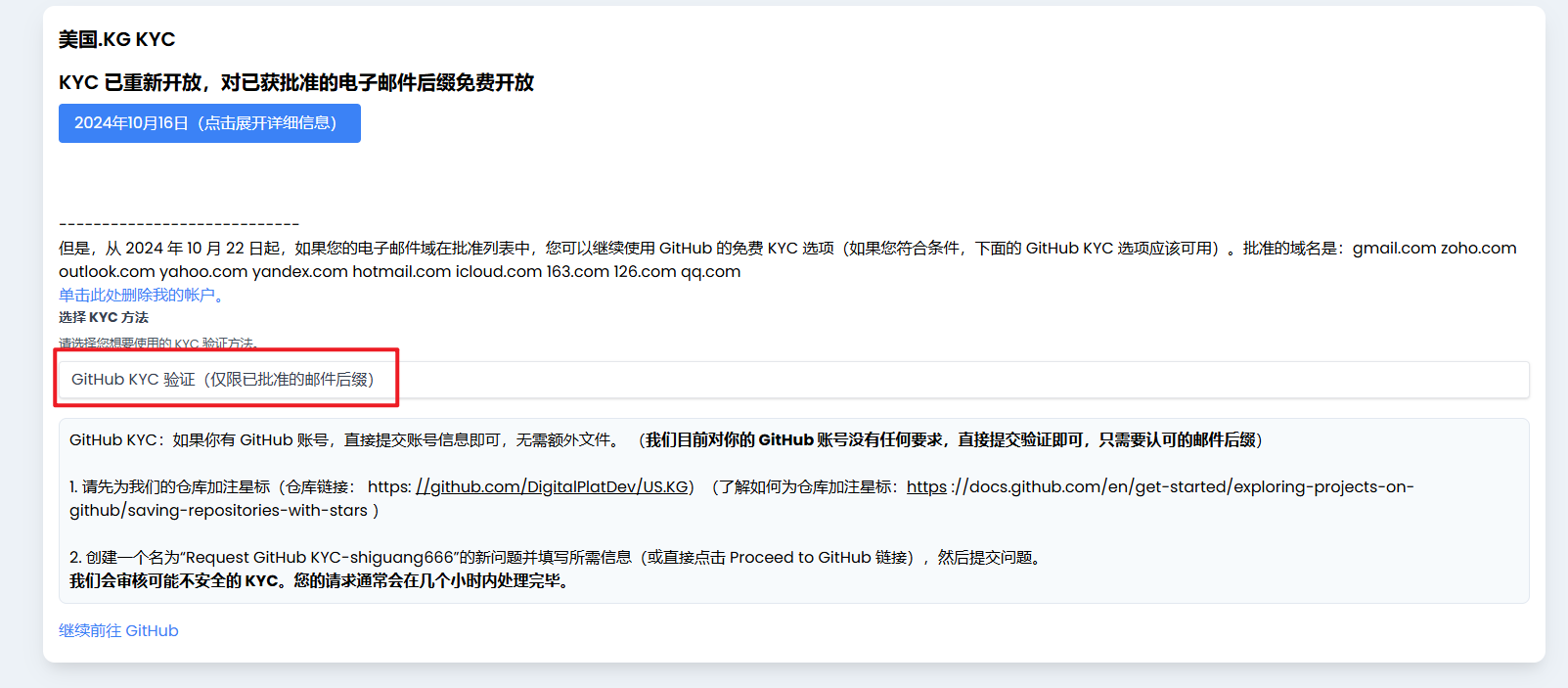This screenshot has width=1568, height=688.
Task: Click the 美国.KG KYC heading
Action: click(116, 39)
